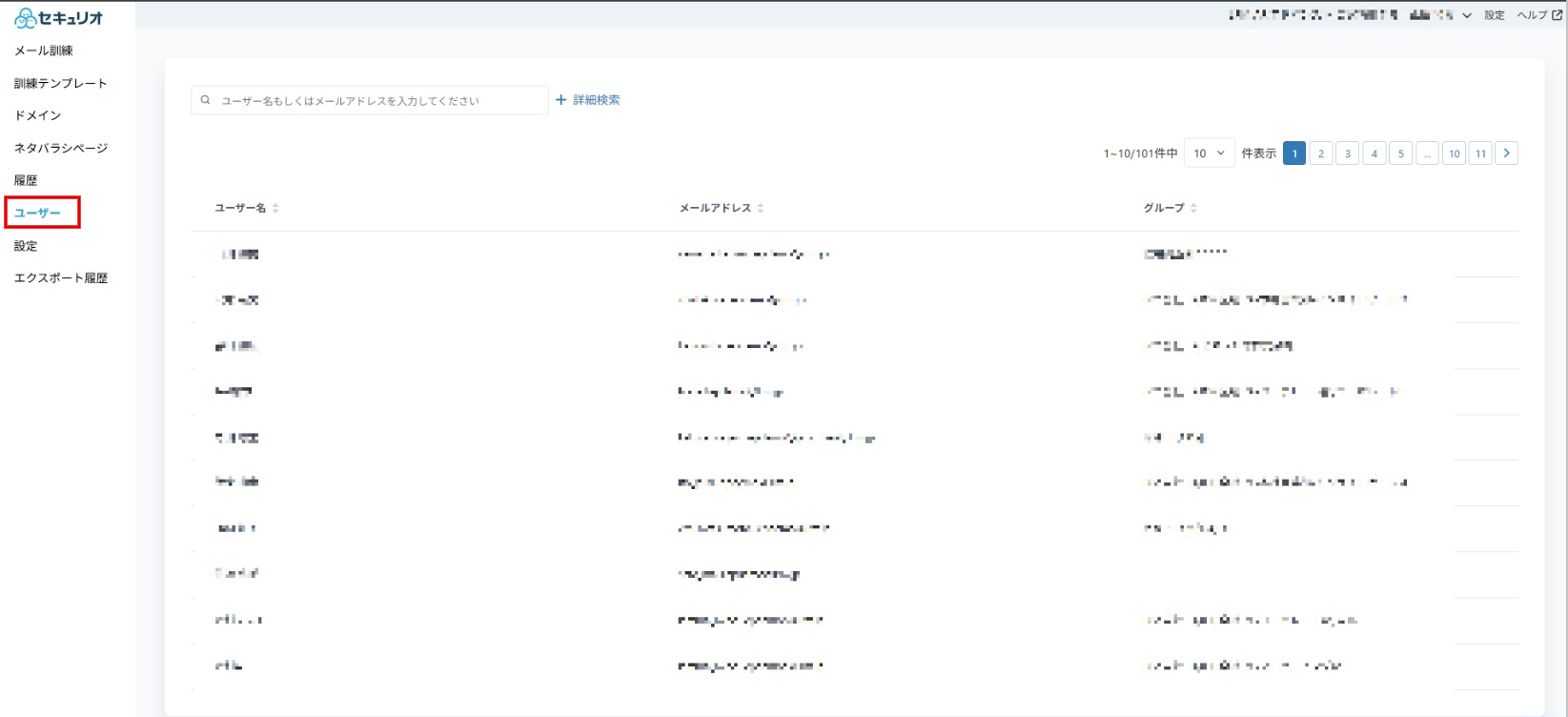Viewport: 1568px width, 717px height.
Task: Open メール訓練 in the sidebar
Action: [x=44, y=51]
